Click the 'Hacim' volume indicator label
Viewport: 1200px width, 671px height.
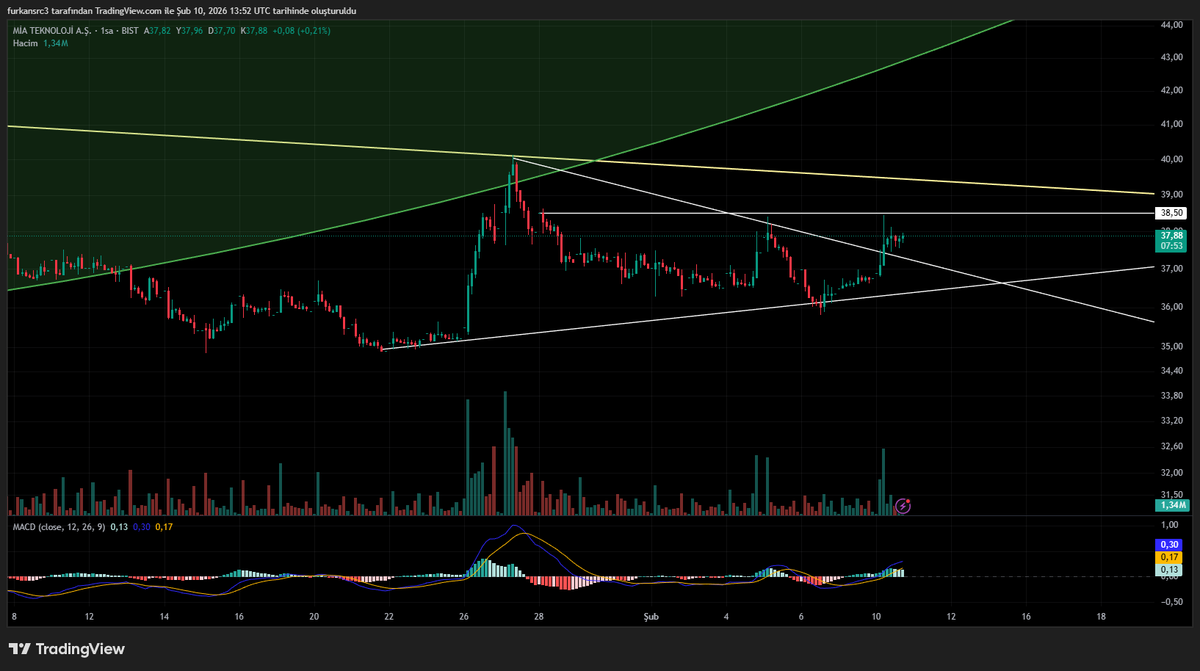pos(25,43)
